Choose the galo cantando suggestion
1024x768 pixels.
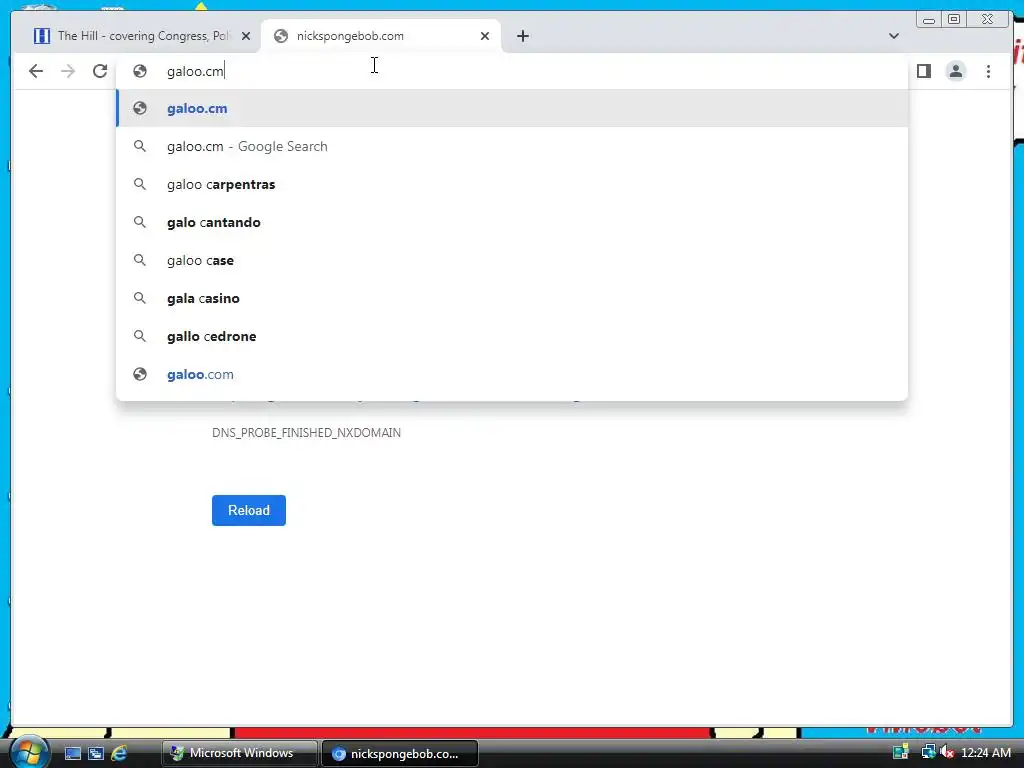[512, 222]
